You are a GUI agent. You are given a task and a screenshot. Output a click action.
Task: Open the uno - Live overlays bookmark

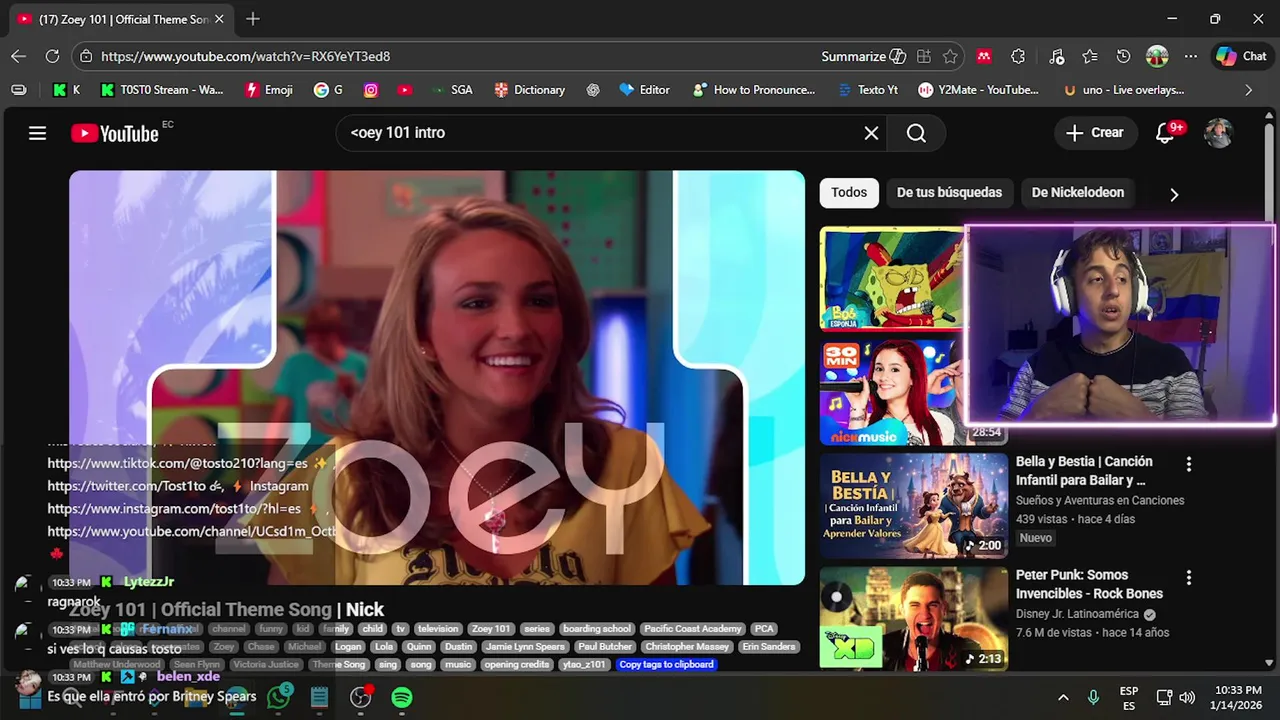point(1124,90)
